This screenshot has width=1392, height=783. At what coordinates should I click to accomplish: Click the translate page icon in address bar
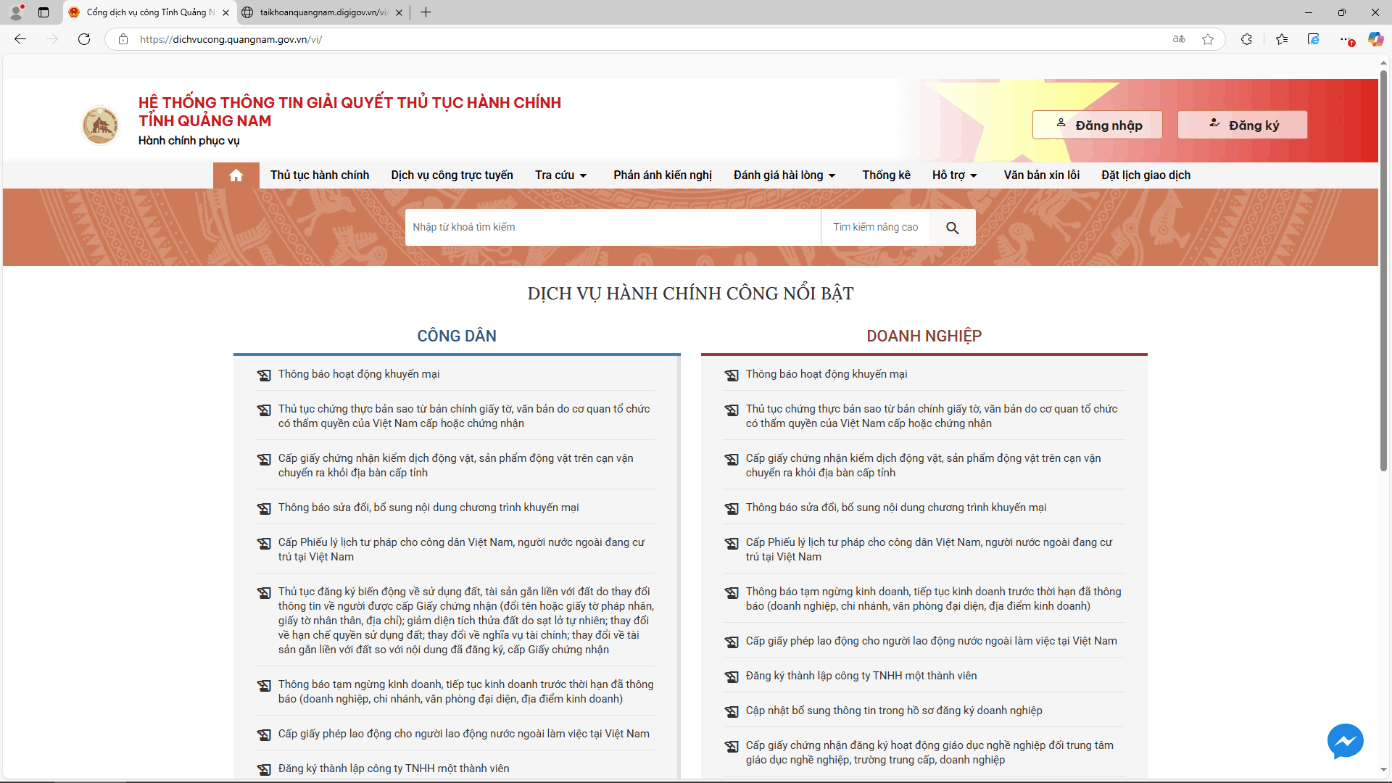click(x=1179, y=39)
